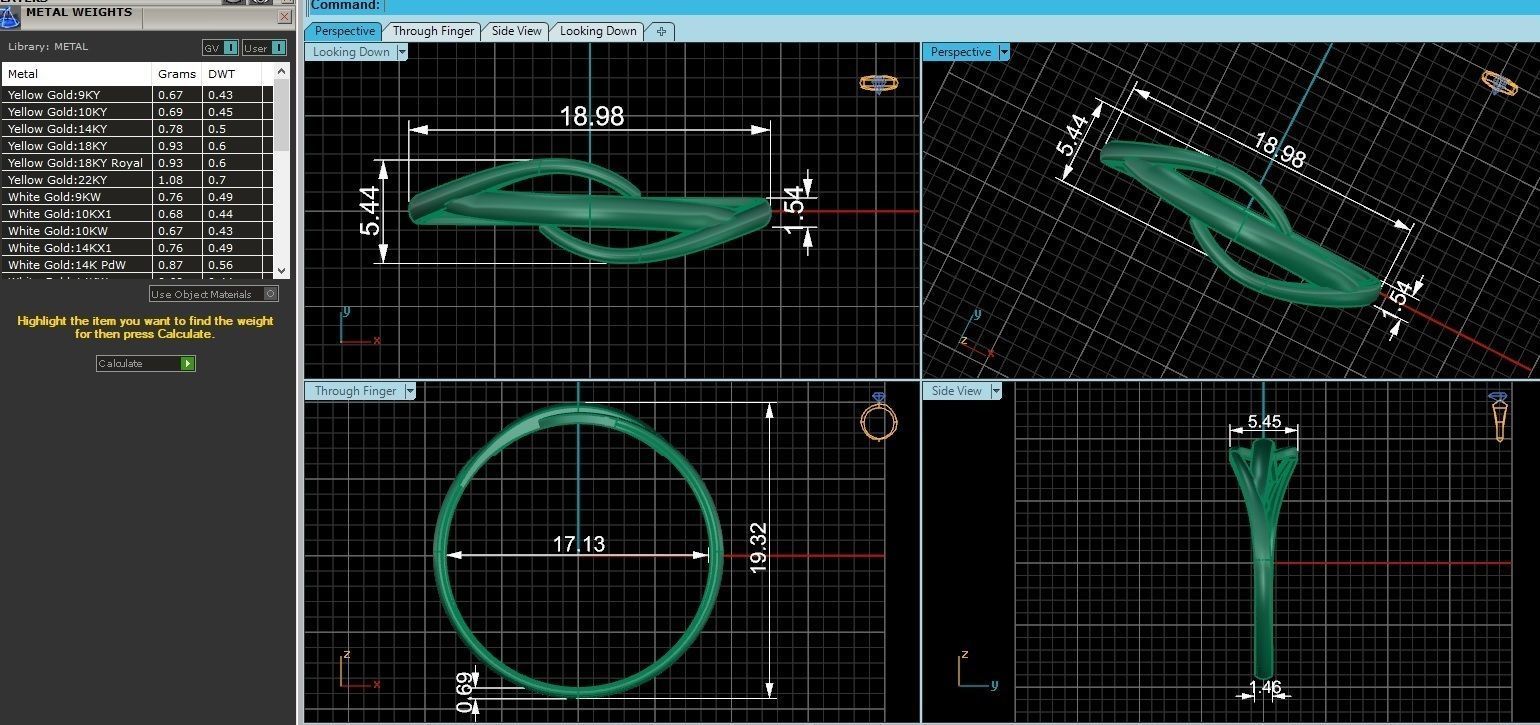Image resolution: width=1540 pixels, height=725 pixels.
Task: Click the 5.45 dimension in Side View
Action: pos(1264,422)
